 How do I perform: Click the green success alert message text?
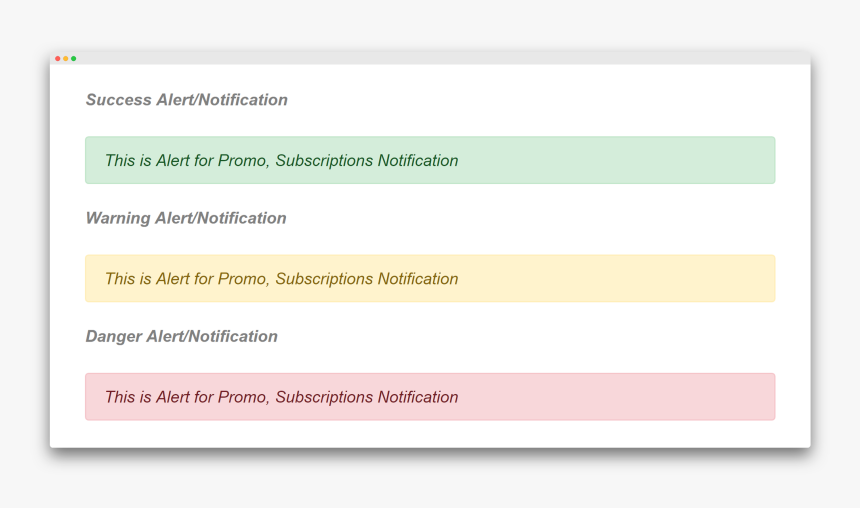[281, 161]
